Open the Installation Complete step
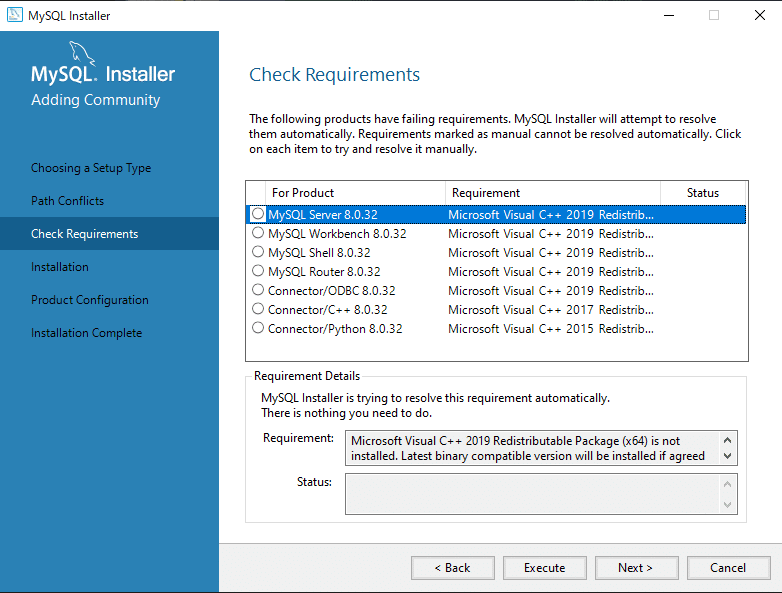Screen dimensions: 782x593 tap(86, 333)
